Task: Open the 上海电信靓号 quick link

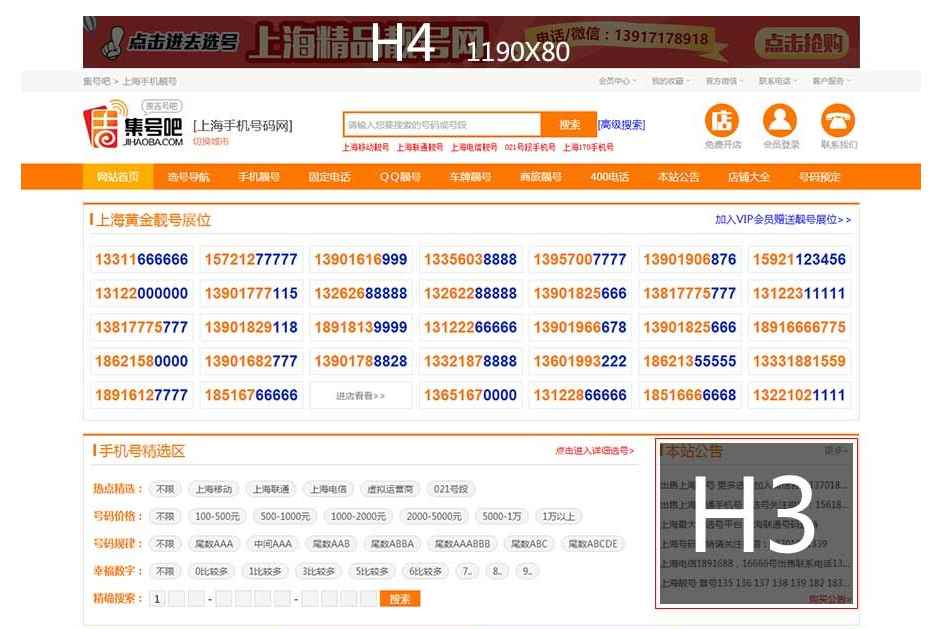Action: tap(474, 147)
